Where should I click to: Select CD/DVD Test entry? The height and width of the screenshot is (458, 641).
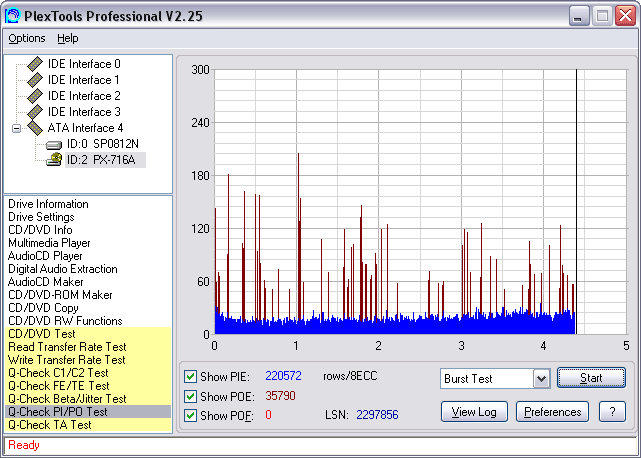88,334
